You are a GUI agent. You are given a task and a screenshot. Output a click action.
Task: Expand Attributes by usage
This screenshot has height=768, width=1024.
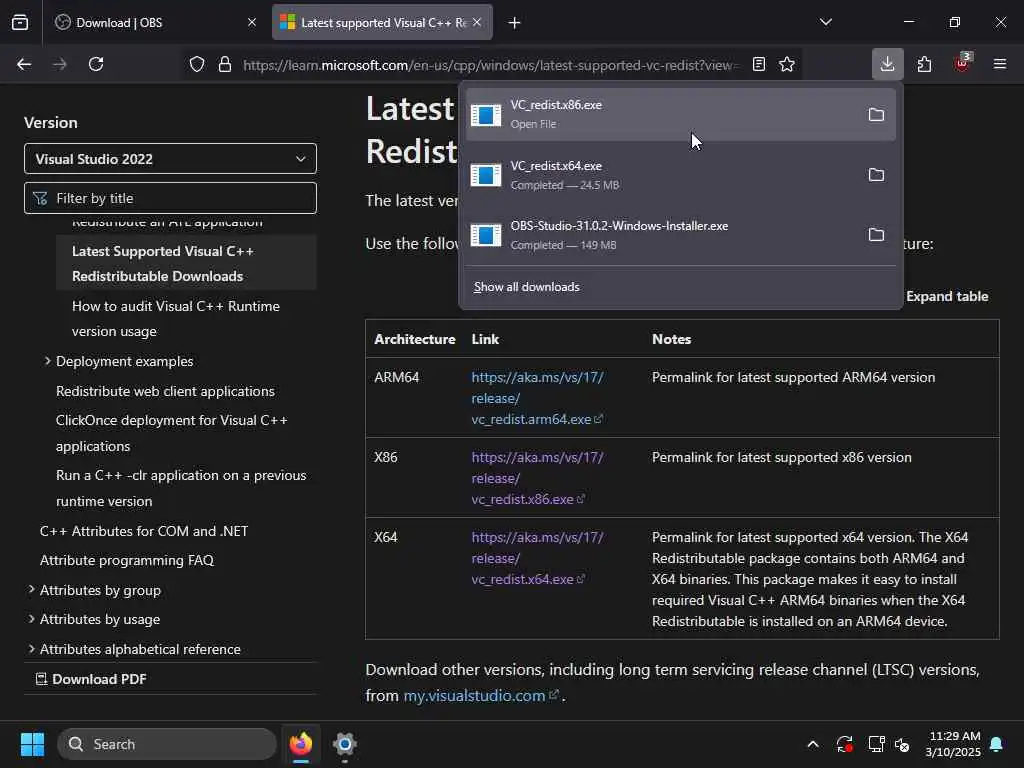point(31,619)
